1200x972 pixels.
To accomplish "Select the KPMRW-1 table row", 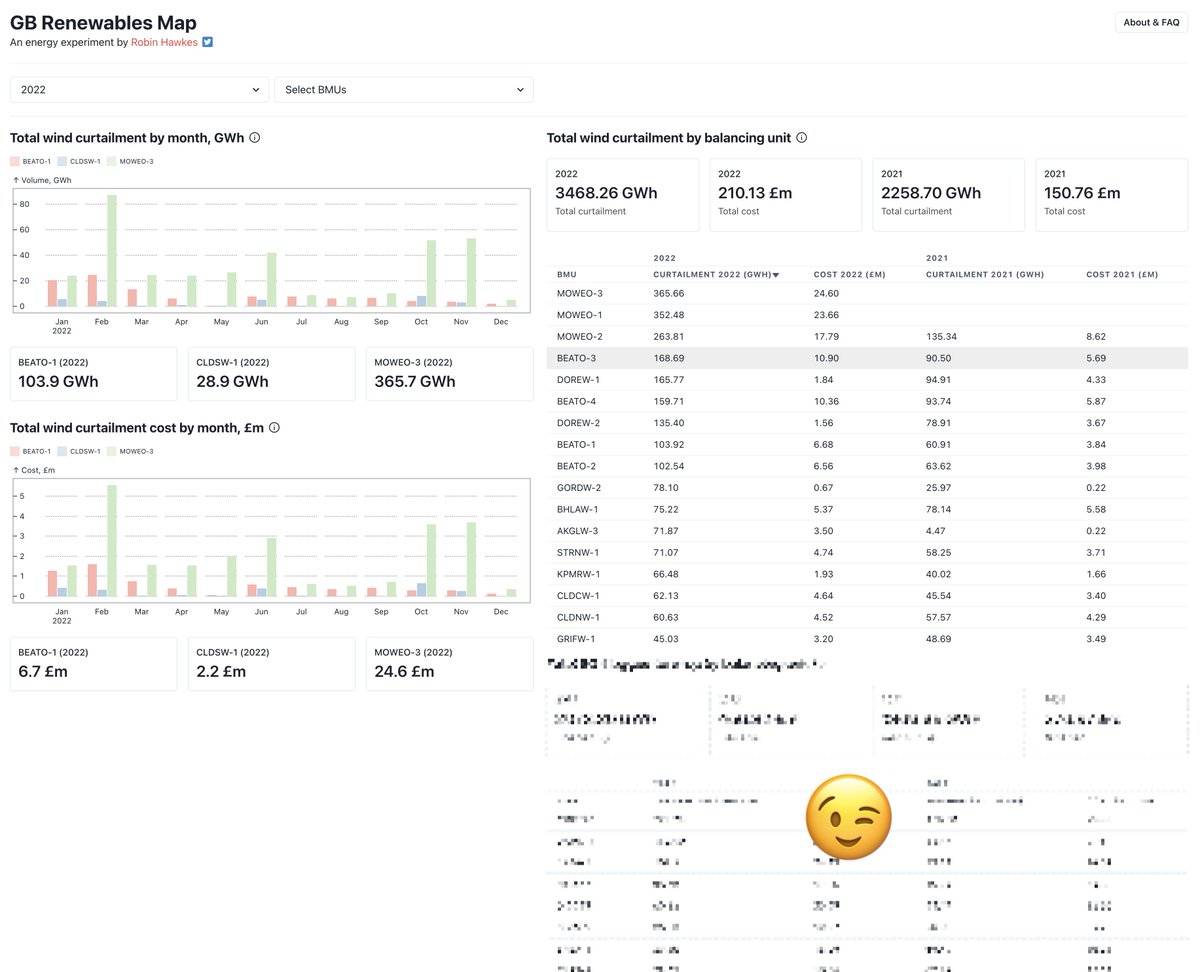I will [868, 574].
